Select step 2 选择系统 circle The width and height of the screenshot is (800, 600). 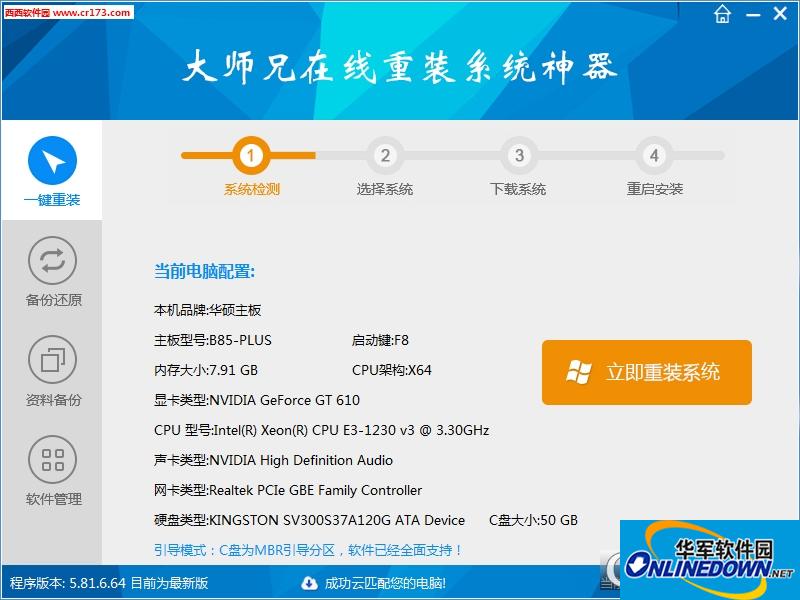point(385,155)
